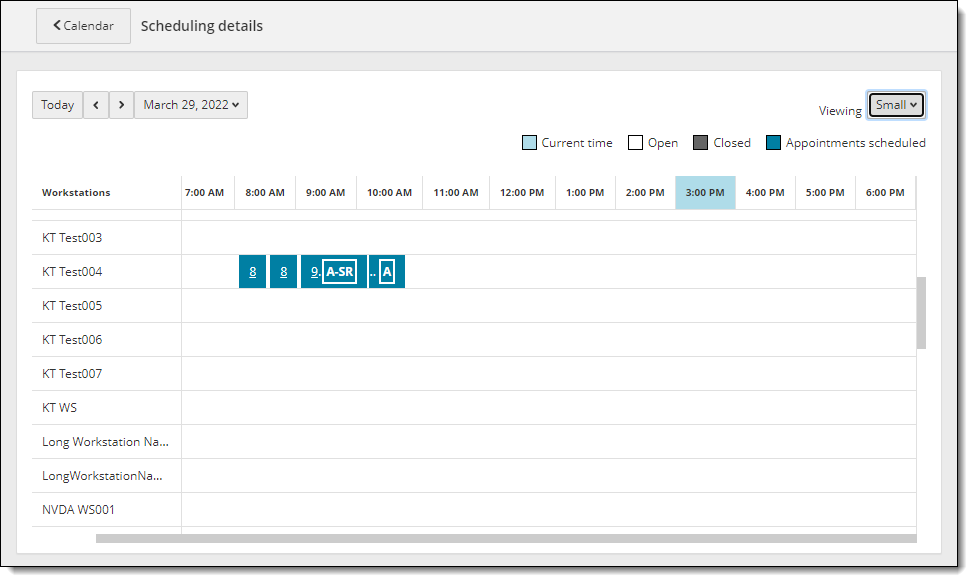Click the 1:00 PM column header
The height and width of the screenshot is (582, 973).
coord(585,192)
